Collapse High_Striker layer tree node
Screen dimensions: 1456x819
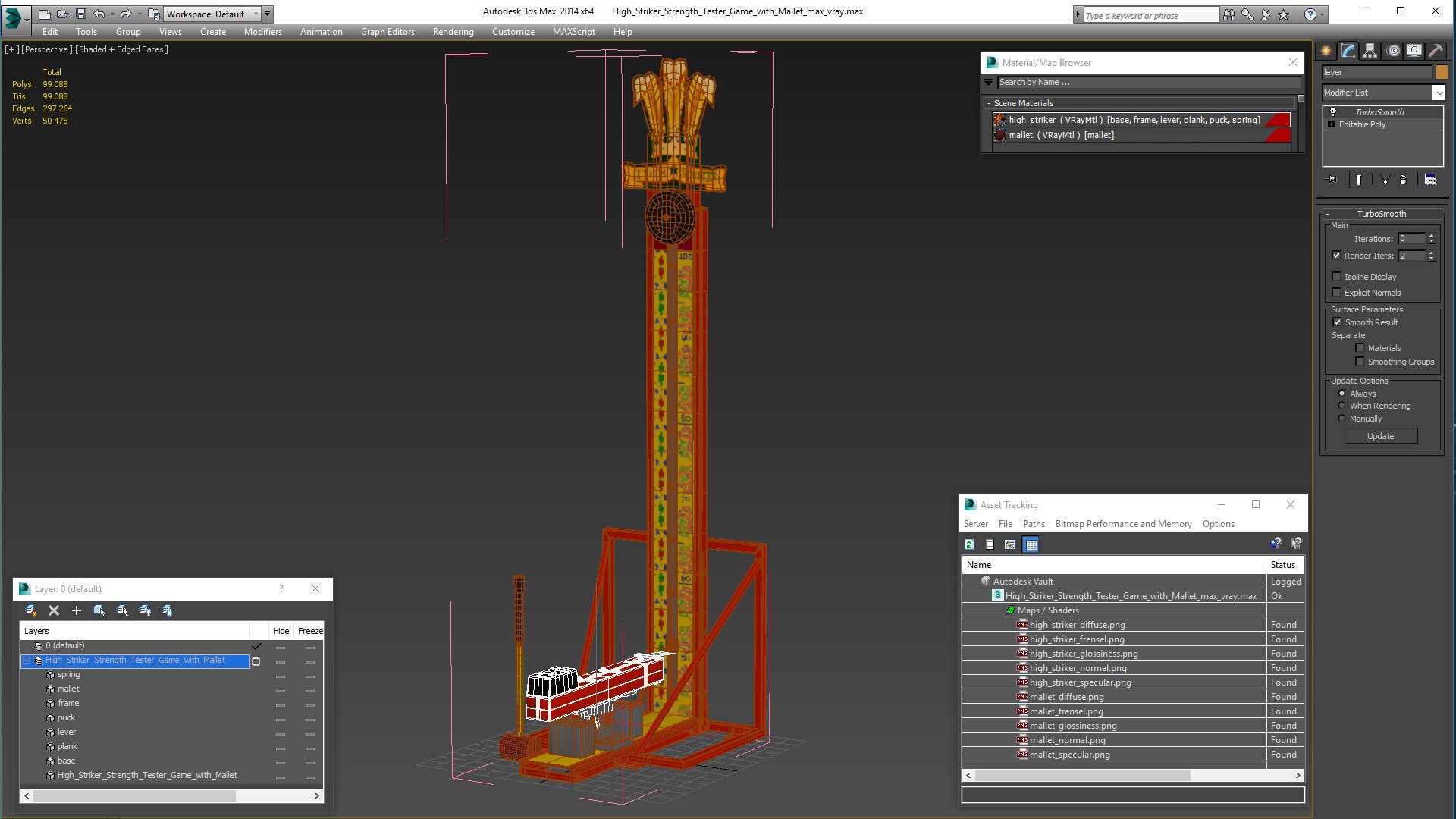coord(27,661)
